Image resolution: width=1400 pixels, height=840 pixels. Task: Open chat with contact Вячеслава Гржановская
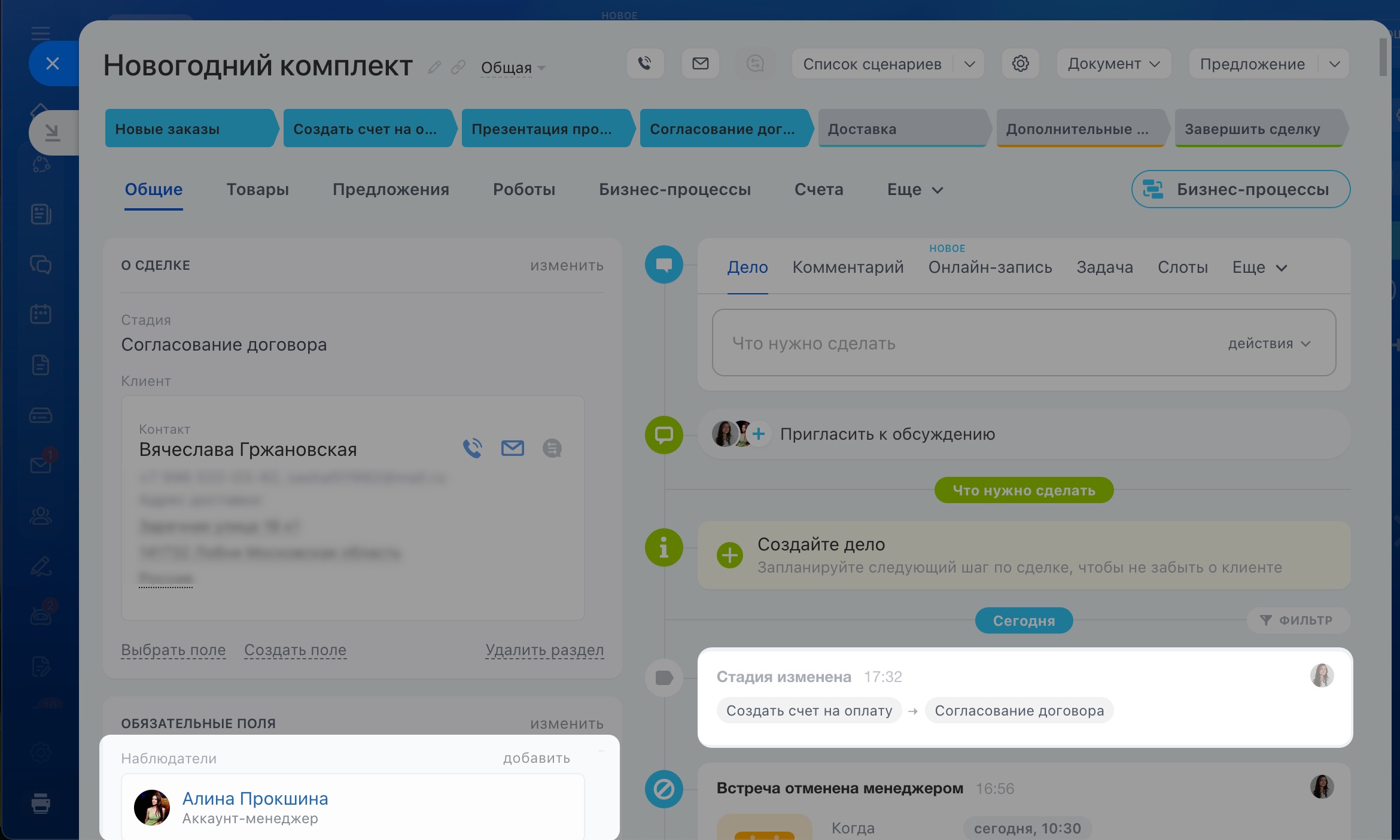[552, 448]
